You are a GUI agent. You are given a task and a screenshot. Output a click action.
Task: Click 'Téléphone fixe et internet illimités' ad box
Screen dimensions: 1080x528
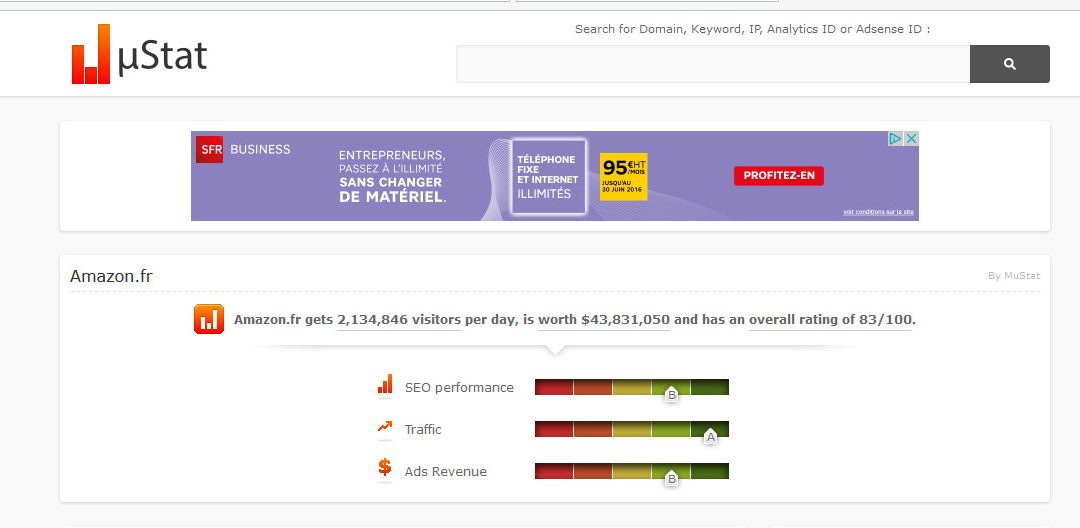(548, 176)
